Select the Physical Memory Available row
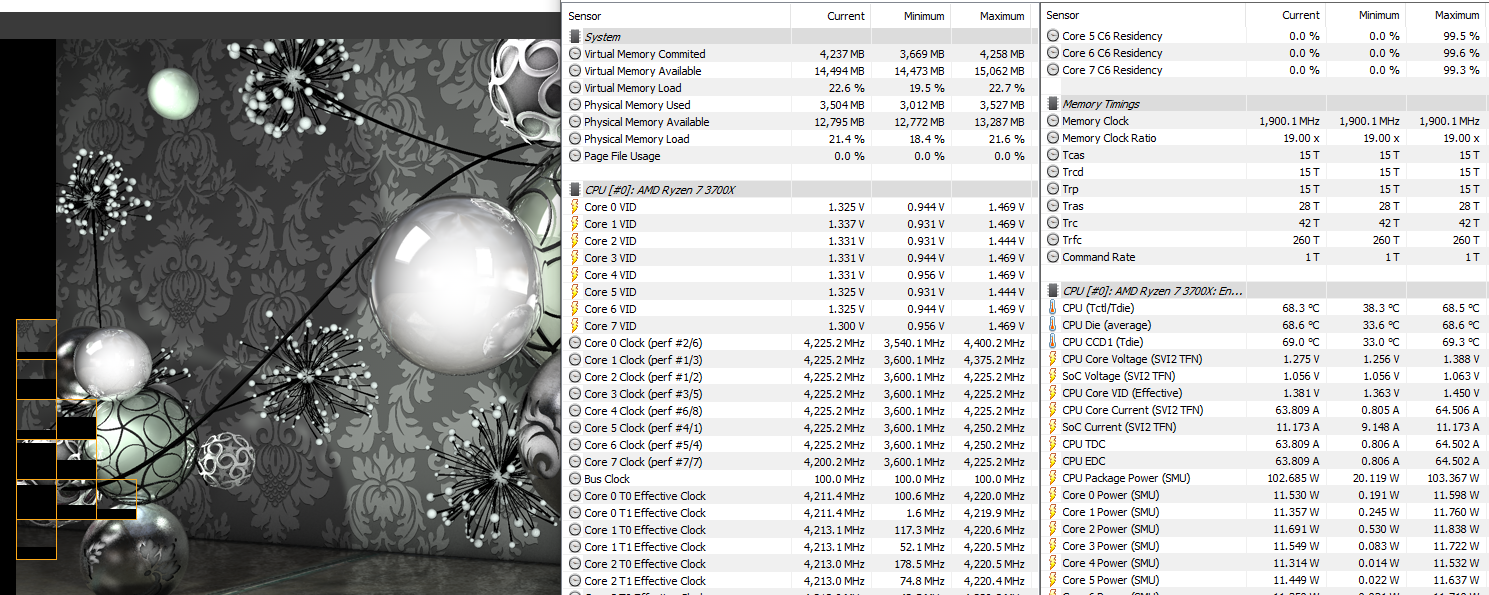The width and height of the screenshot is (1489, 595). pyautogui.click(x=798, y=122)
